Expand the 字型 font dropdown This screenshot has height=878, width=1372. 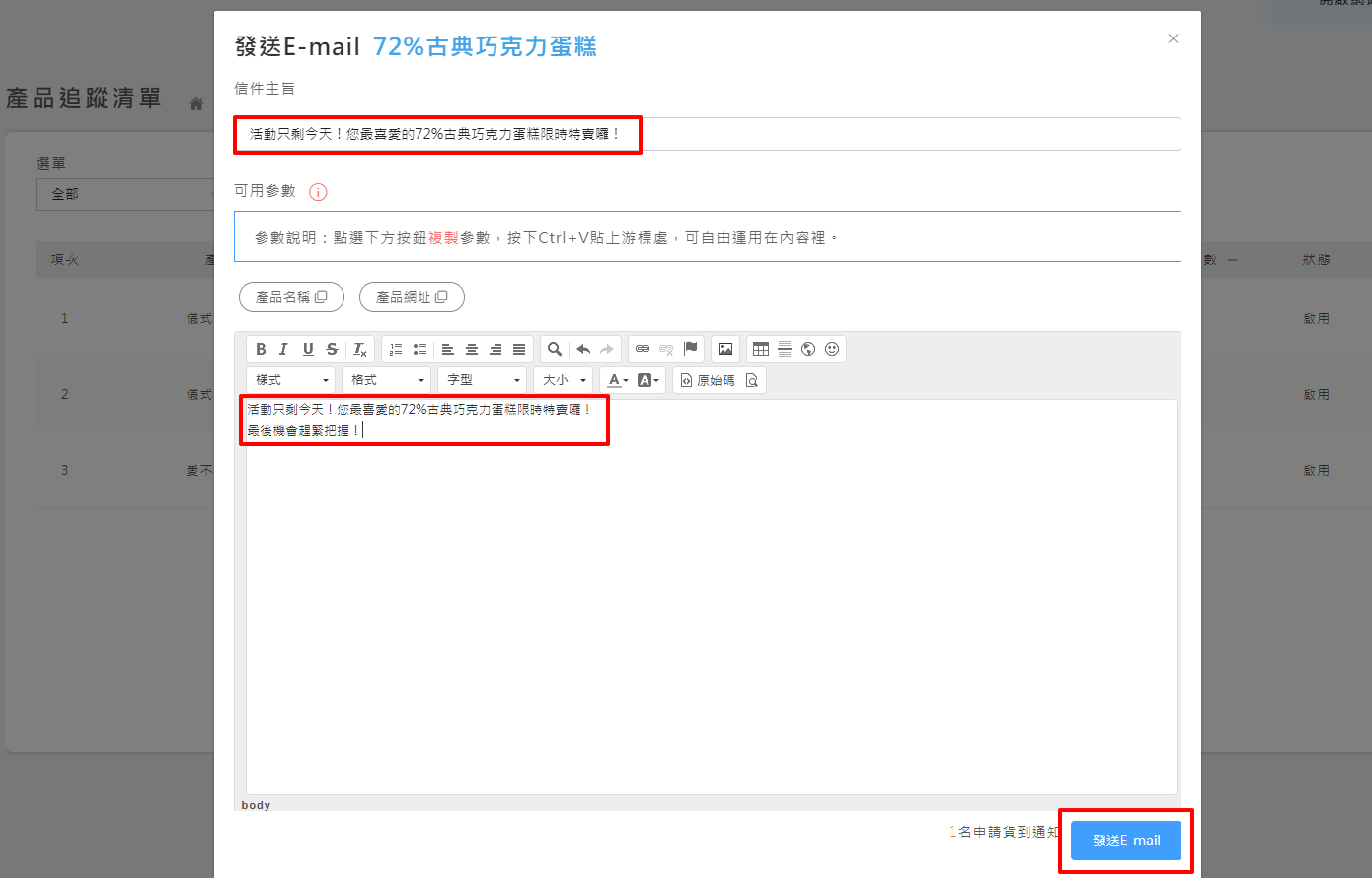483,380
